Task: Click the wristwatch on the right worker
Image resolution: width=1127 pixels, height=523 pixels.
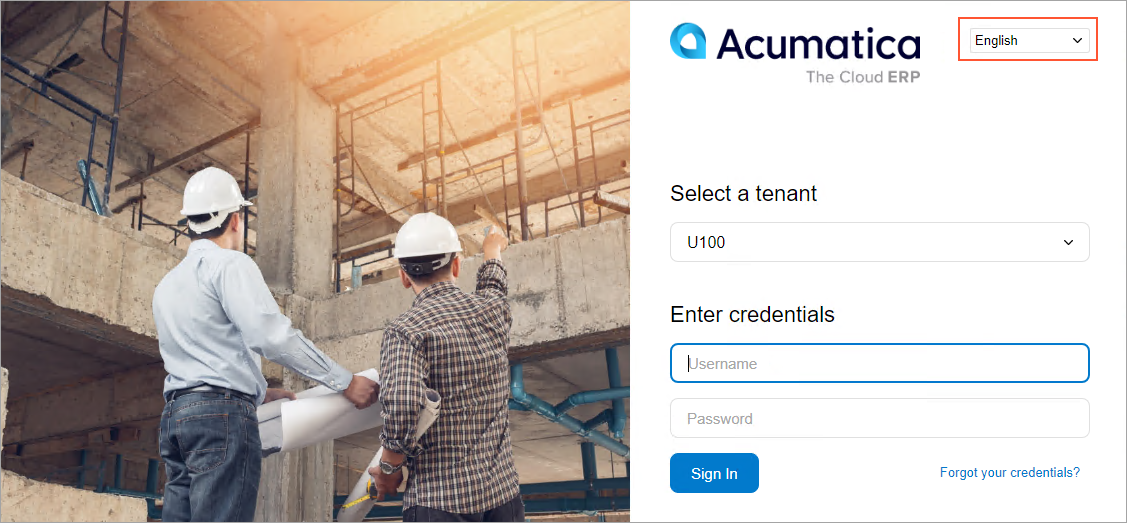Action: tap(389, 465)
